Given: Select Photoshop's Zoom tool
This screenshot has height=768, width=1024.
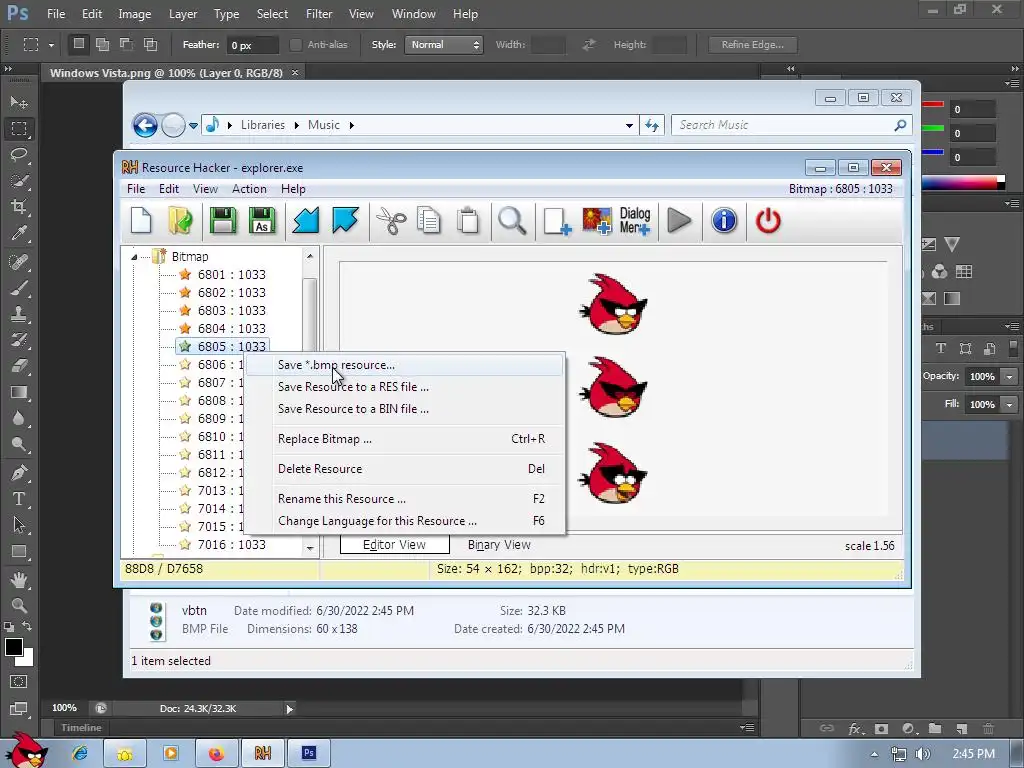Looking at the screenshot, I should [19, 605].
